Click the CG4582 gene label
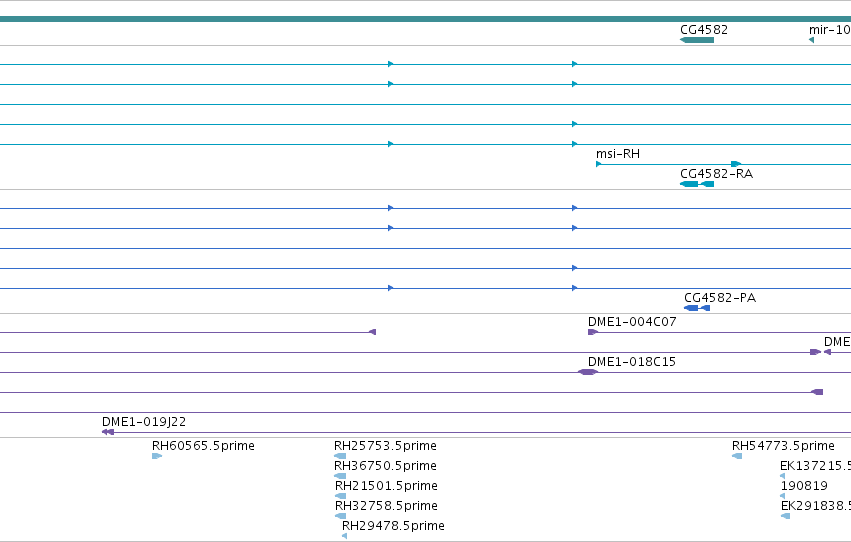Viewport: 851px width, 542px height. (x=704, y=30)
